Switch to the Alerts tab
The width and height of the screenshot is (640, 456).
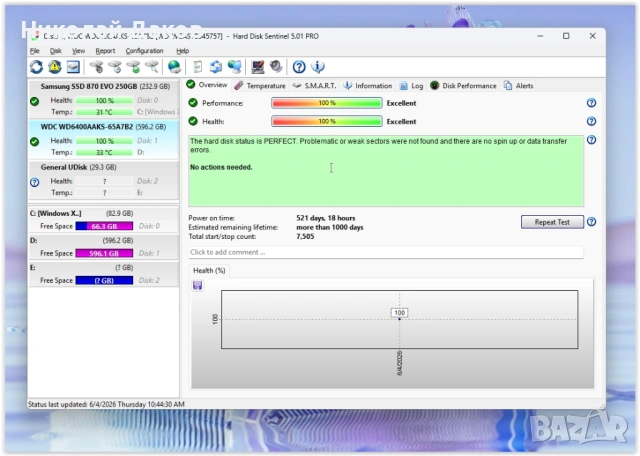tap(519, 86)
